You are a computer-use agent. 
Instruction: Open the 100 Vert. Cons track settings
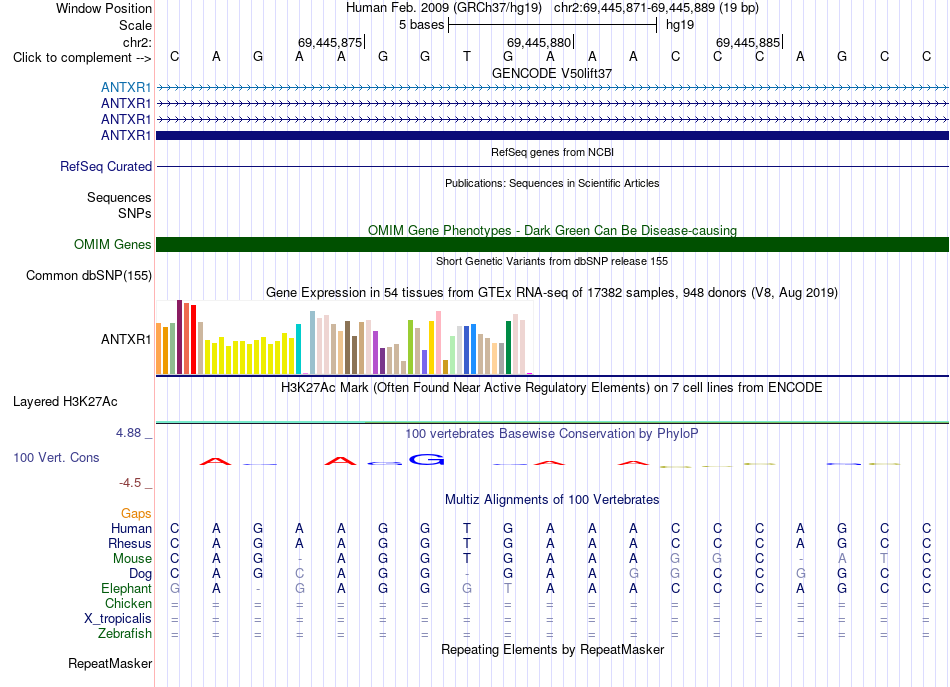(x=56, y=457)
